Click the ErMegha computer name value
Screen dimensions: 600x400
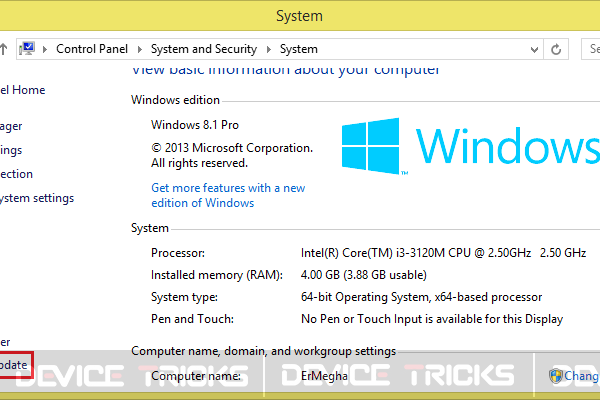(324, 376)
